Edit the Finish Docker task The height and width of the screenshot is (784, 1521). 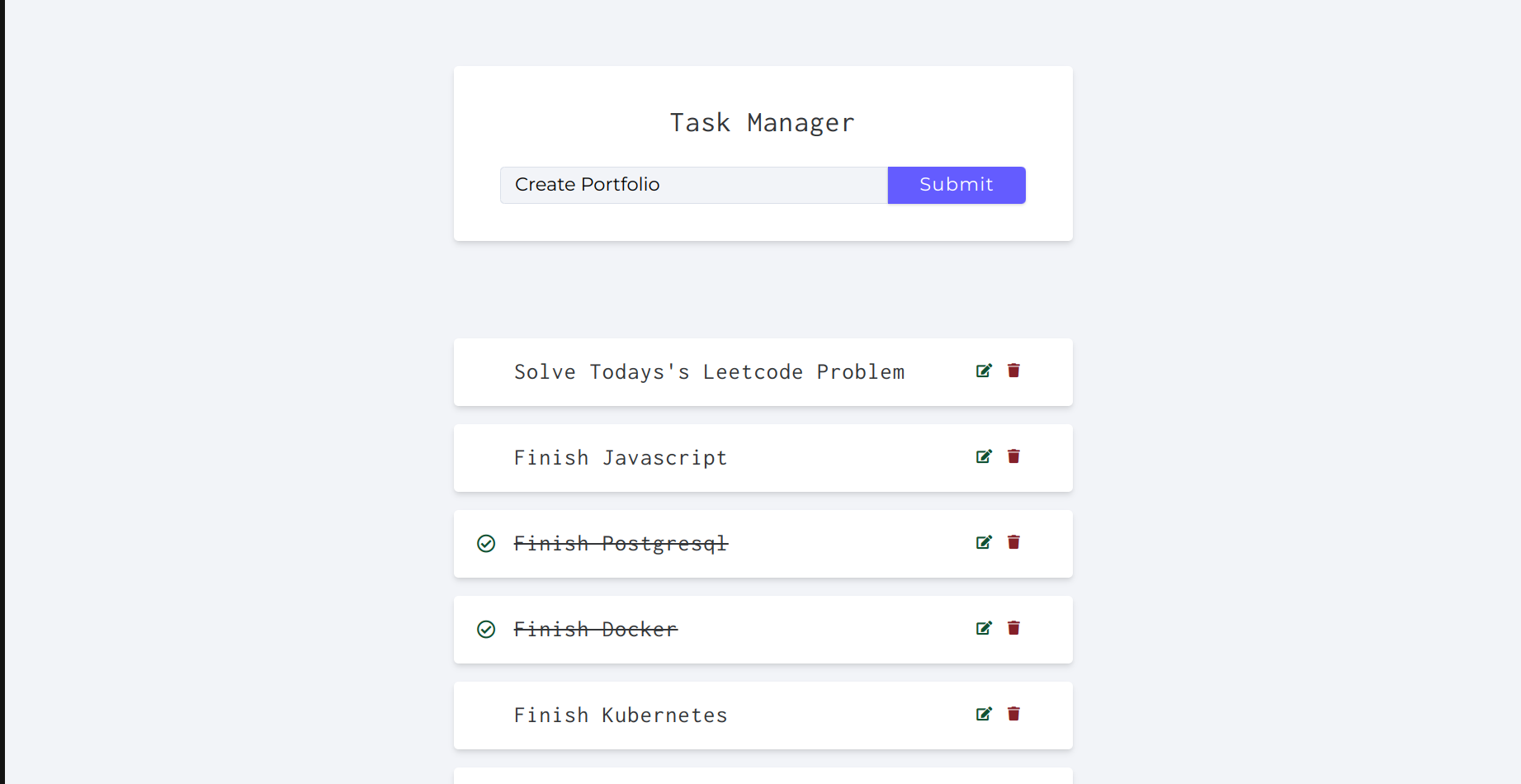click(x=984, y=628)
